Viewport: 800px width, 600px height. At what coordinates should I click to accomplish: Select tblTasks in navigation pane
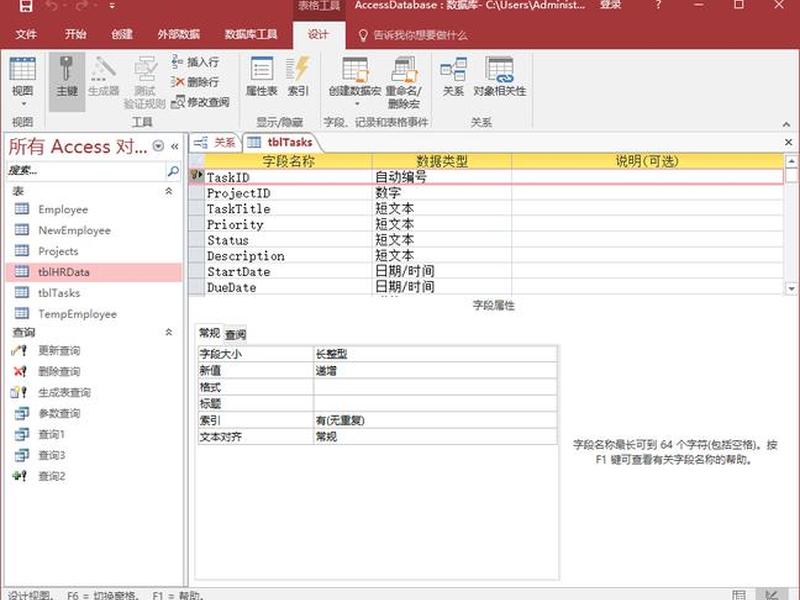click(x=59, y=293)
